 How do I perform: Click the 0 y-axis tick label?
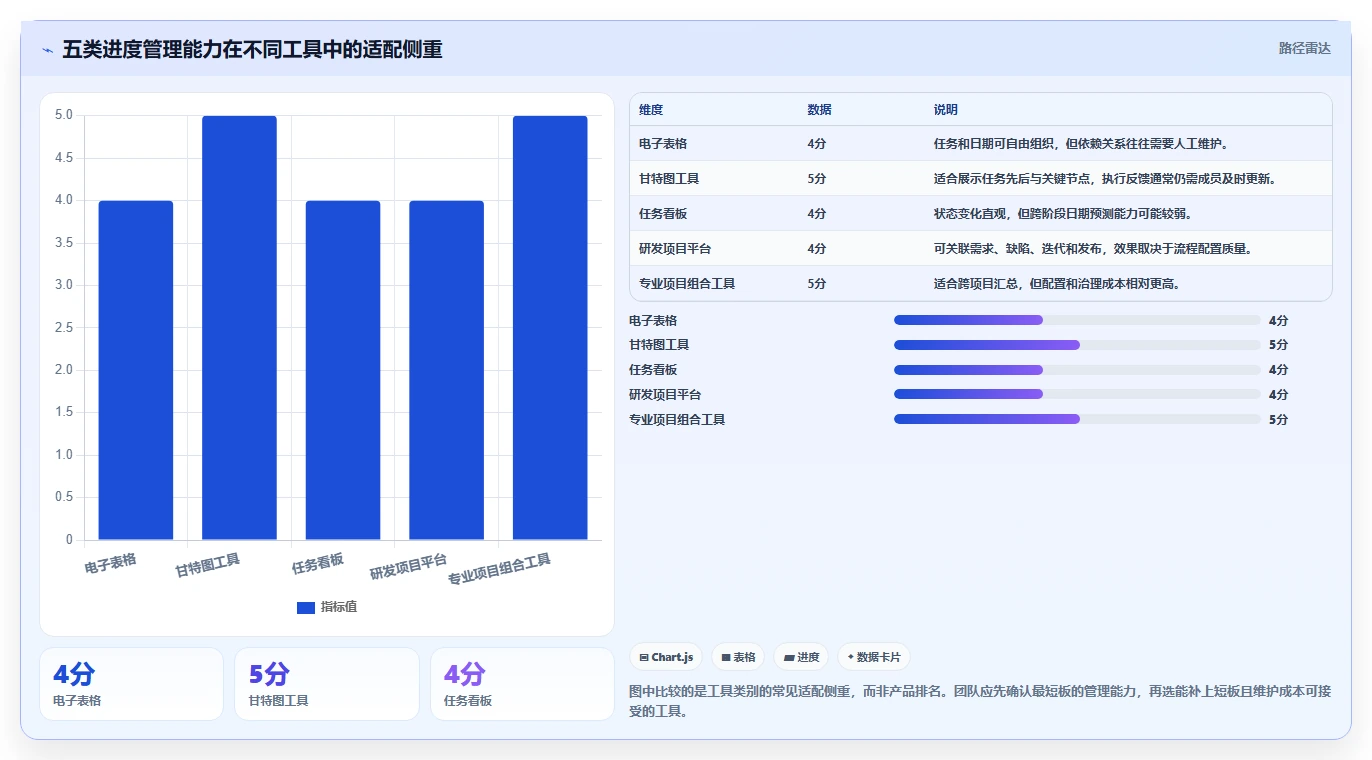click(70, 540)
